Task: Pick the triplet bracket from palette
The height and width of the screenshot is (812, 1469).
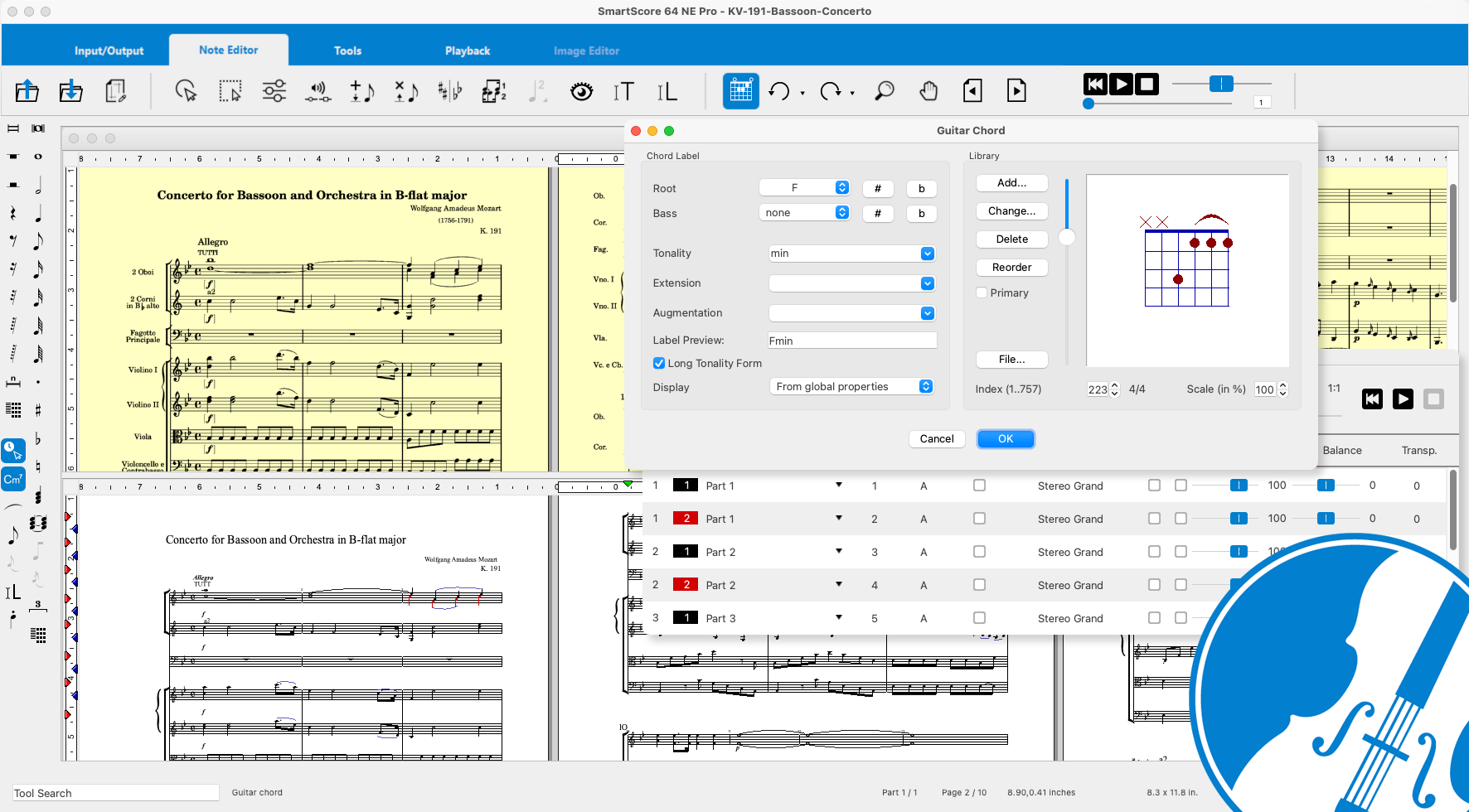Action: 38,606
